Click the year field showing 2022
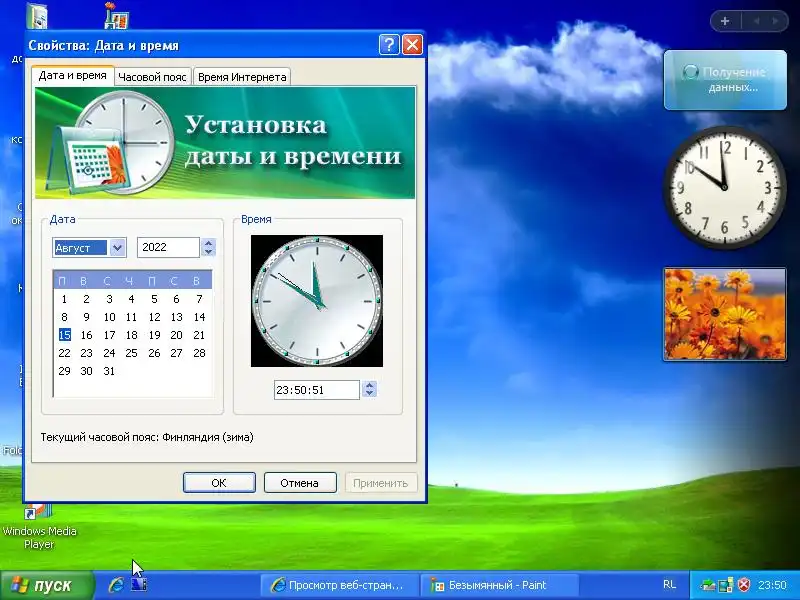This screenshot has height=600, width=800. 168,247
